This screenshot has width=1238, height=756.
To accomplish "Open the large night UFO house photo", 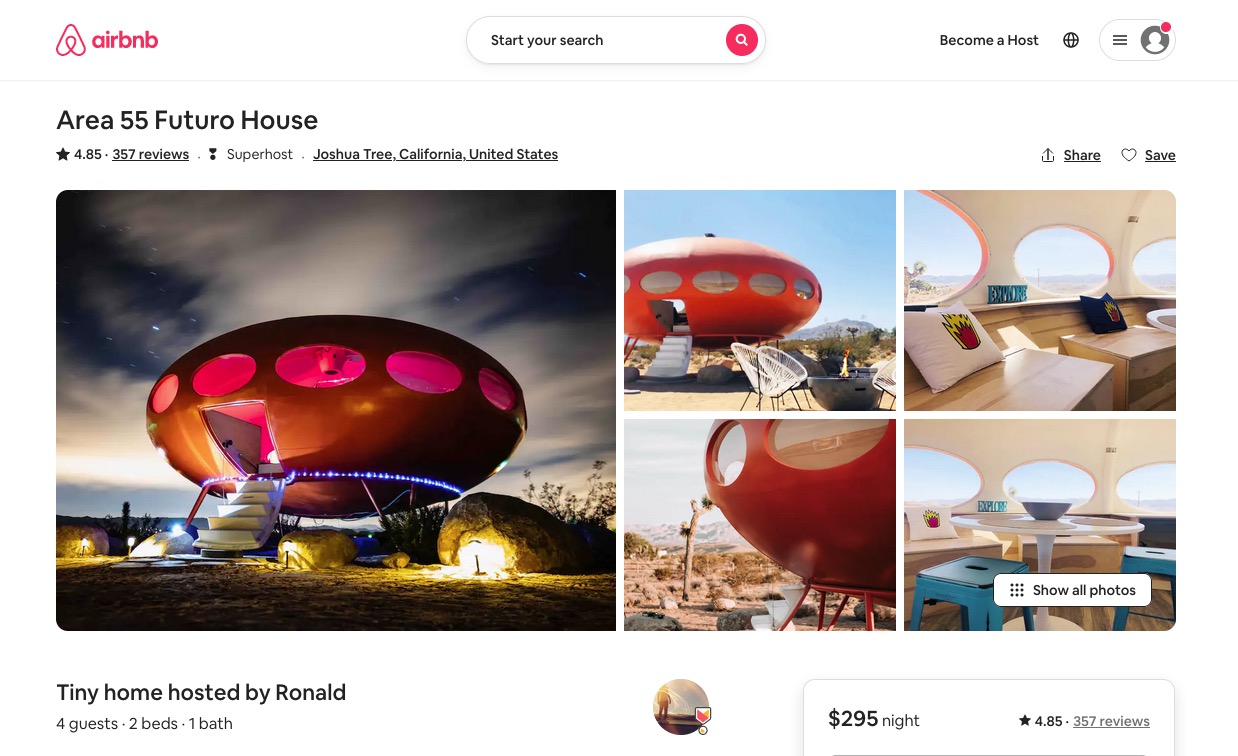I will tap(336, 410).
